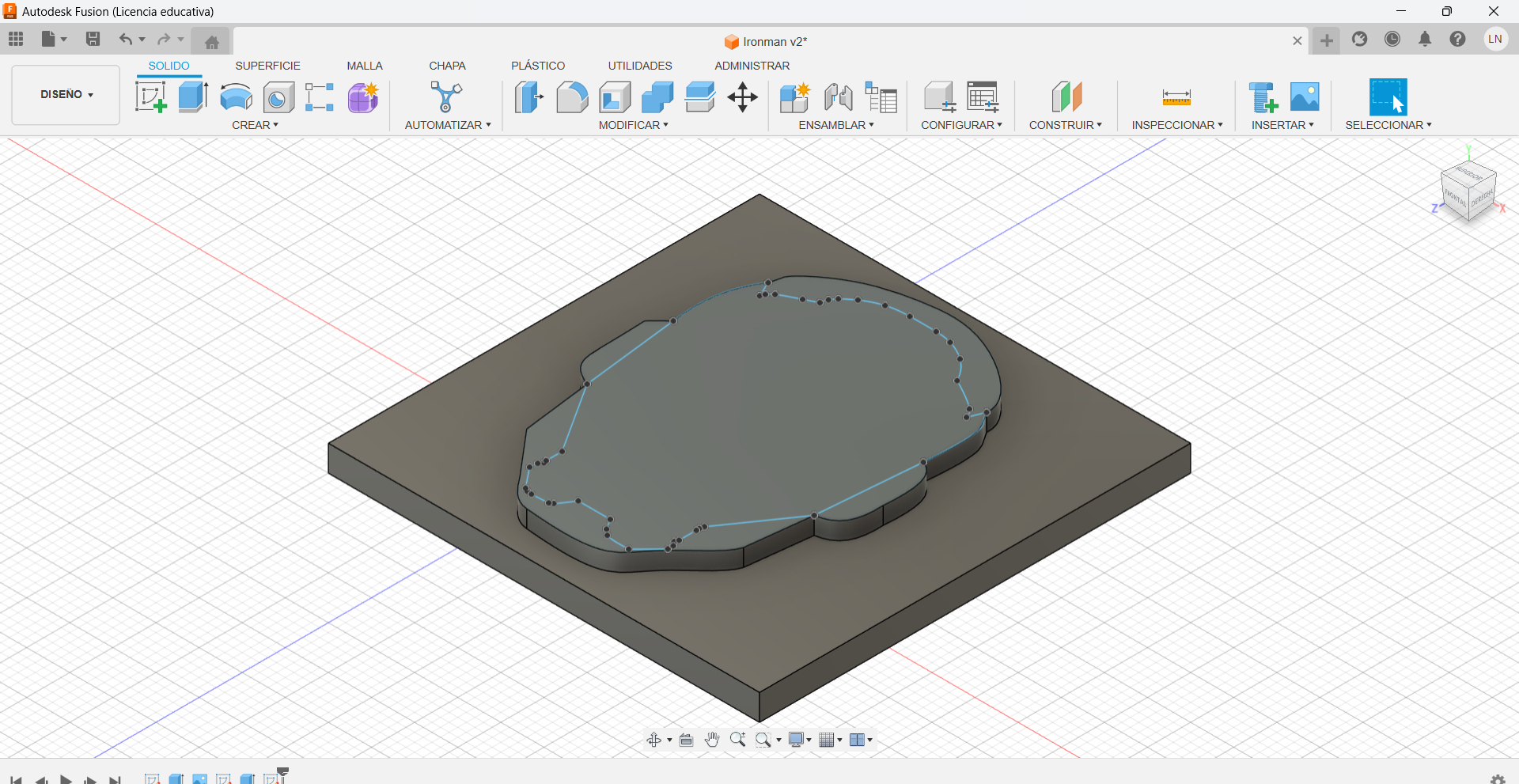Select the Pan hand tool

[x=712, y=740]
